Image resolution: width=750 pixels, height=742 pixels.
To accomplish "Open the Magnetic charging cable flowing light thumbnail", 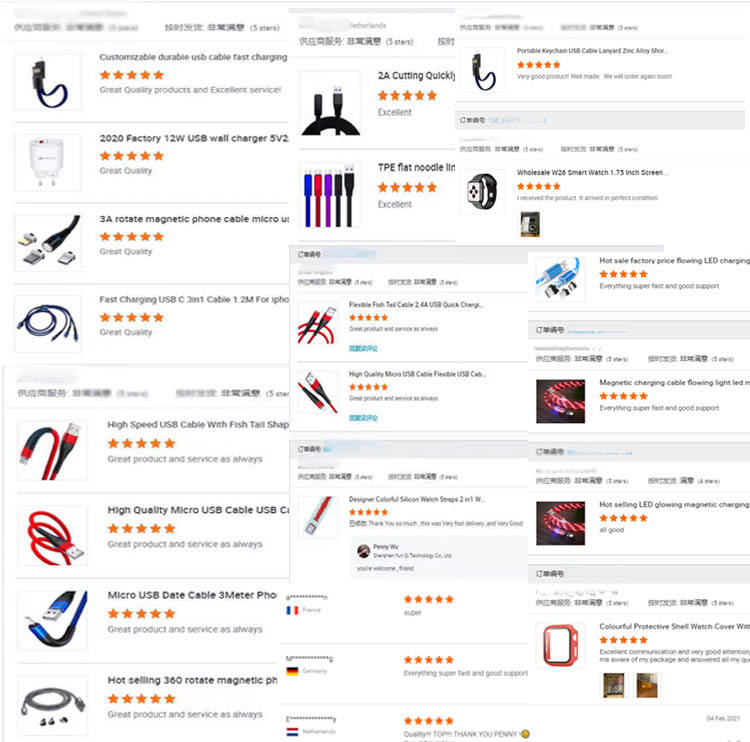I will [x=560, y=401].
